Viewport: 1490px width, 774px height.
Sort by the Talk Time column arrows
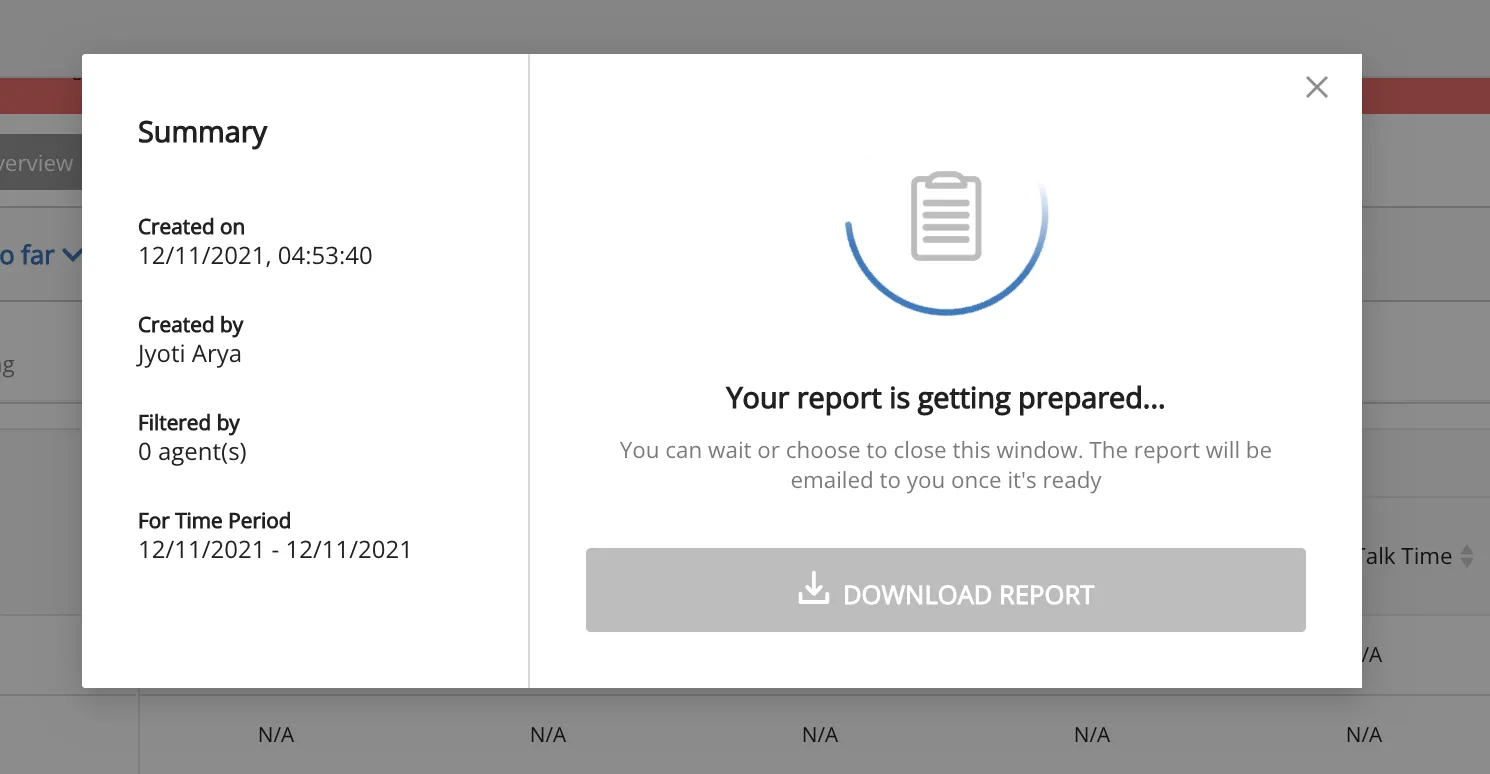(x=1467, y=557)
